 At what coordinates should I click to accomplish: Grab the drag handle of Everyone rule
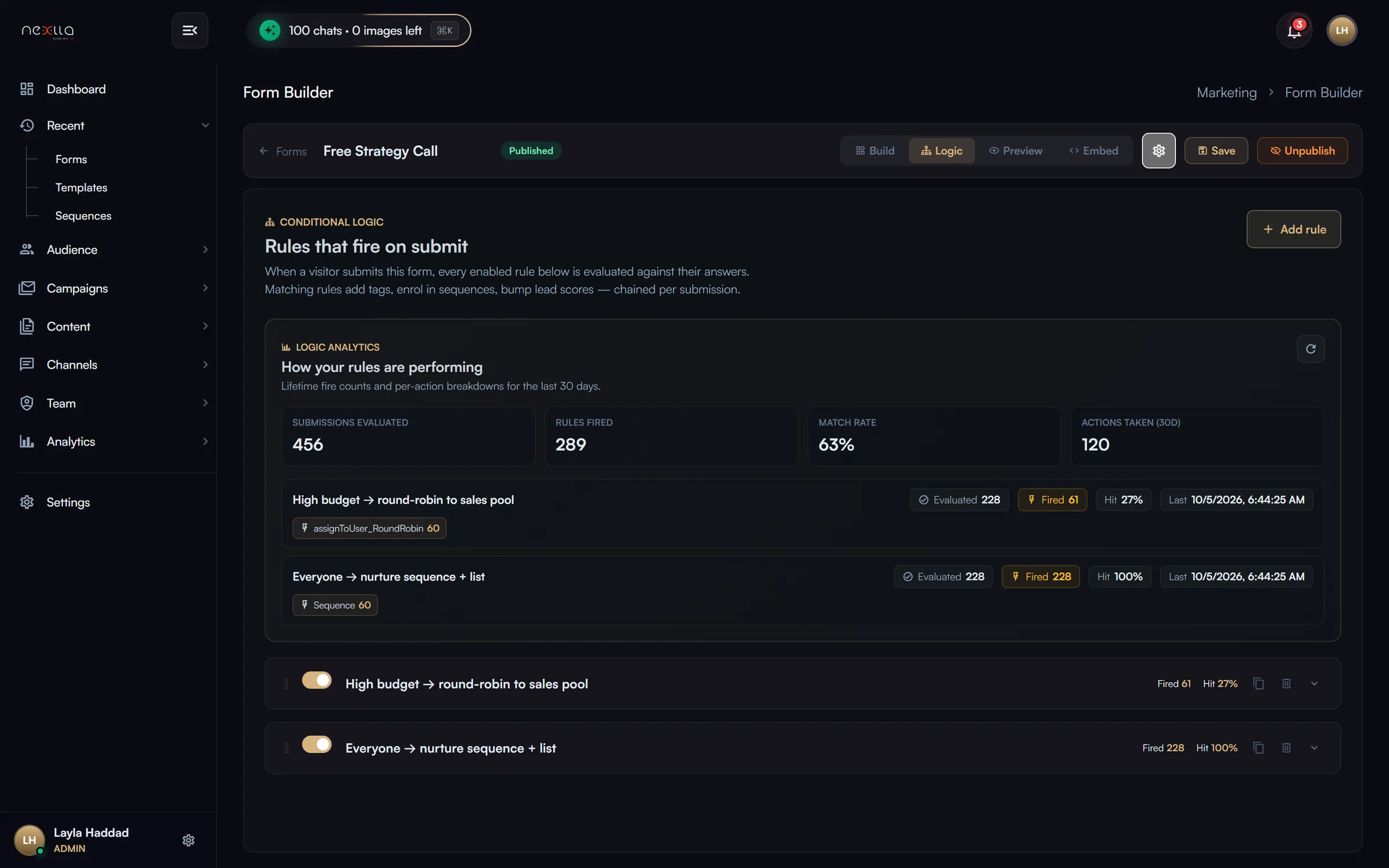coord(286,748)
